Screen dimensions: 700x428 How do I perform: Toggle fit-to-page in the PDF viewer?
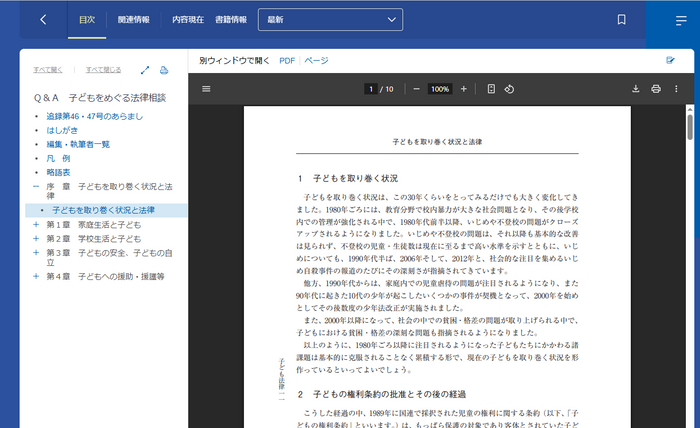point(491,89)
